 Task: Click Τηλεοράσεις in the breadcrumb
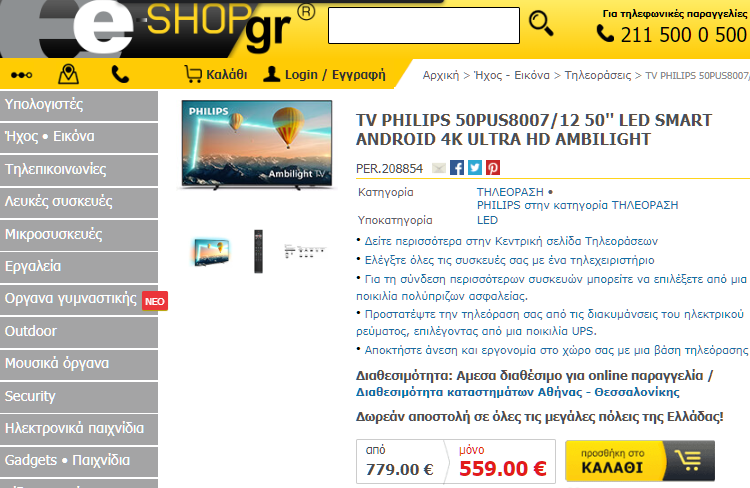click(598, 75)
